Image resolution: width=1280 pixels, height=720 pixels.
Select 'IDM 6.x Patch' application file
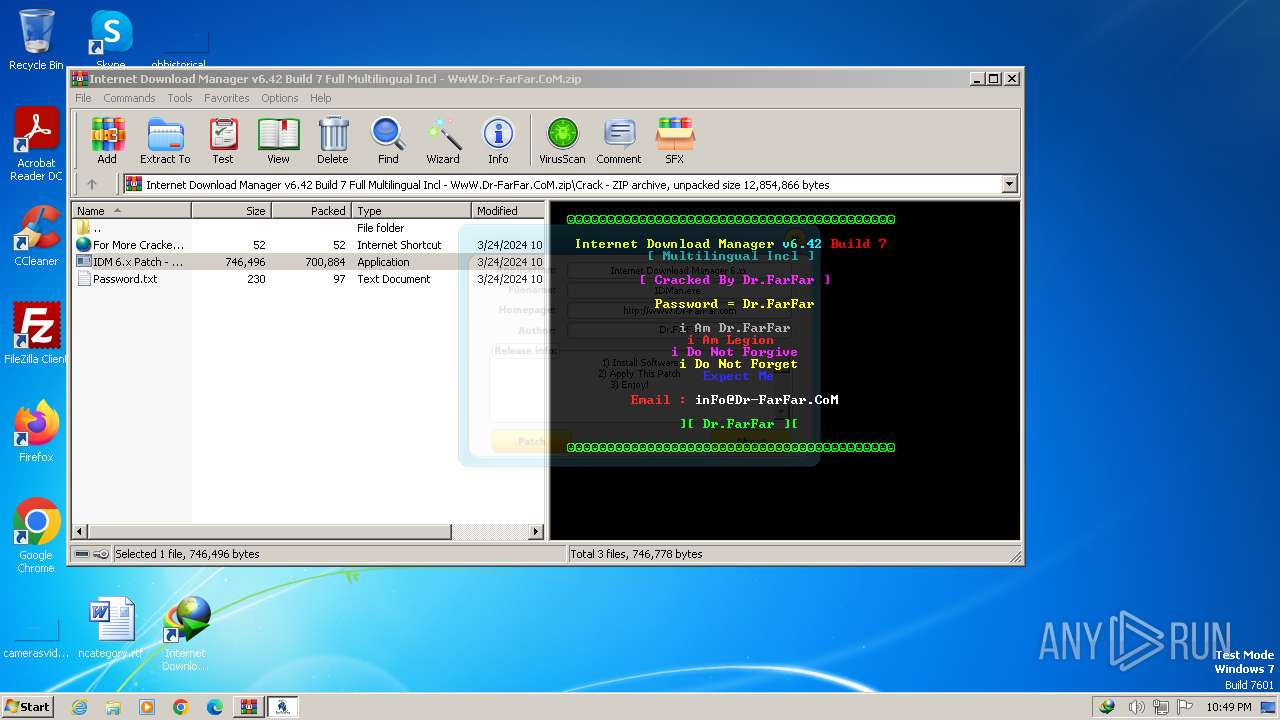tap(308, 262)
